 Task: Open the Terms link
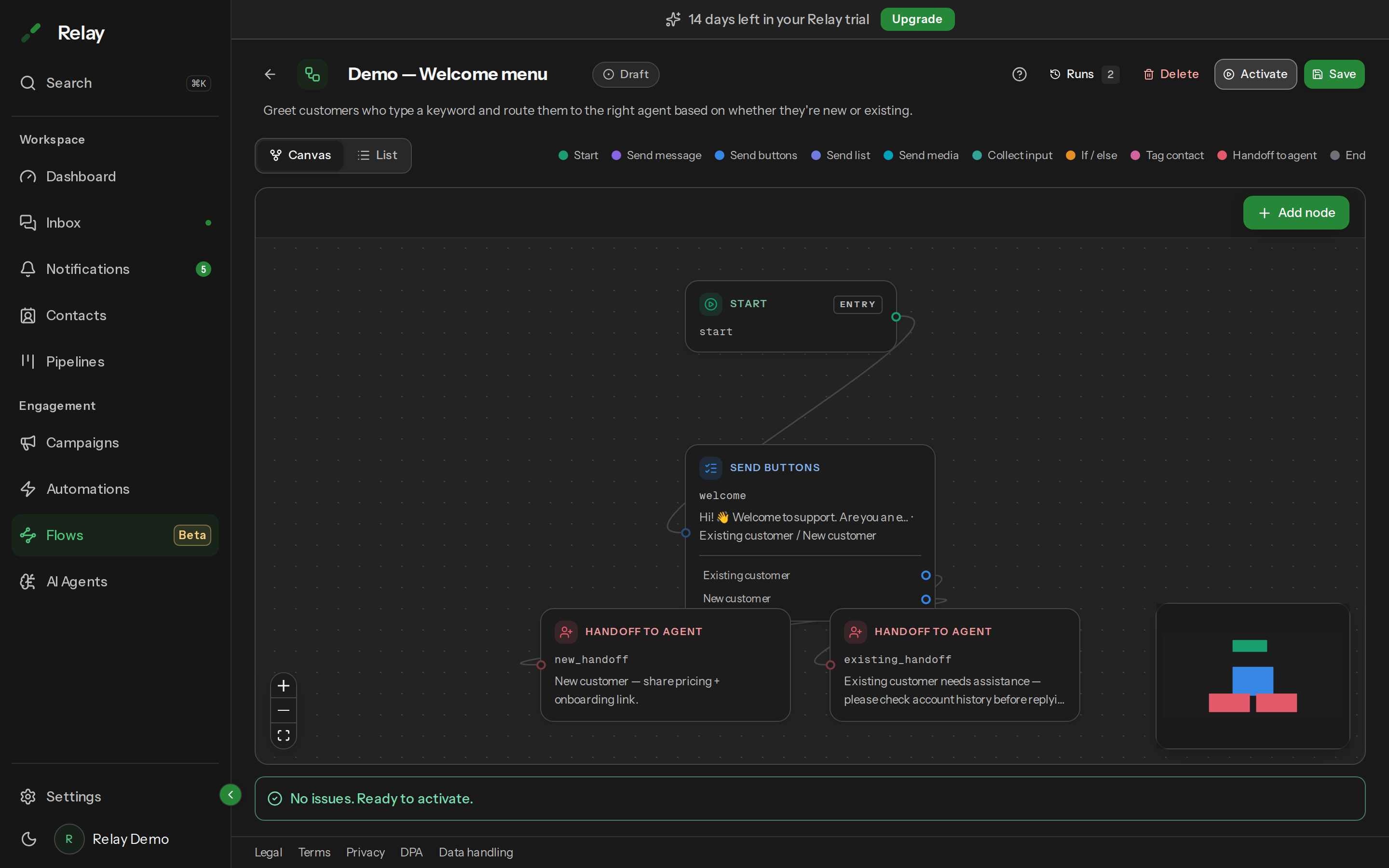[314, 853]
